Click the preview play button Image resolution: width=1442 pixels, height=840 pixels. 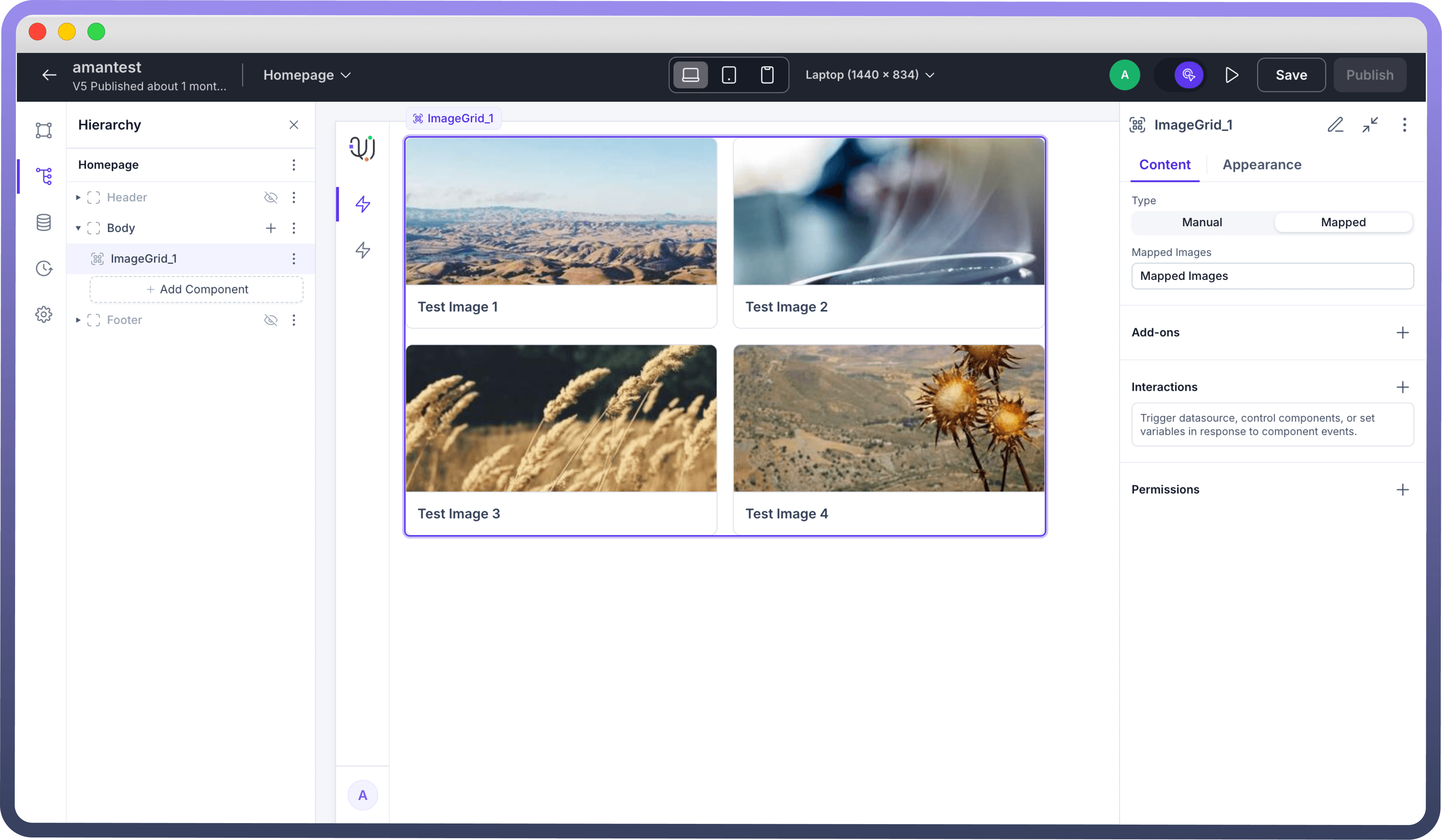pos(1231,75)
